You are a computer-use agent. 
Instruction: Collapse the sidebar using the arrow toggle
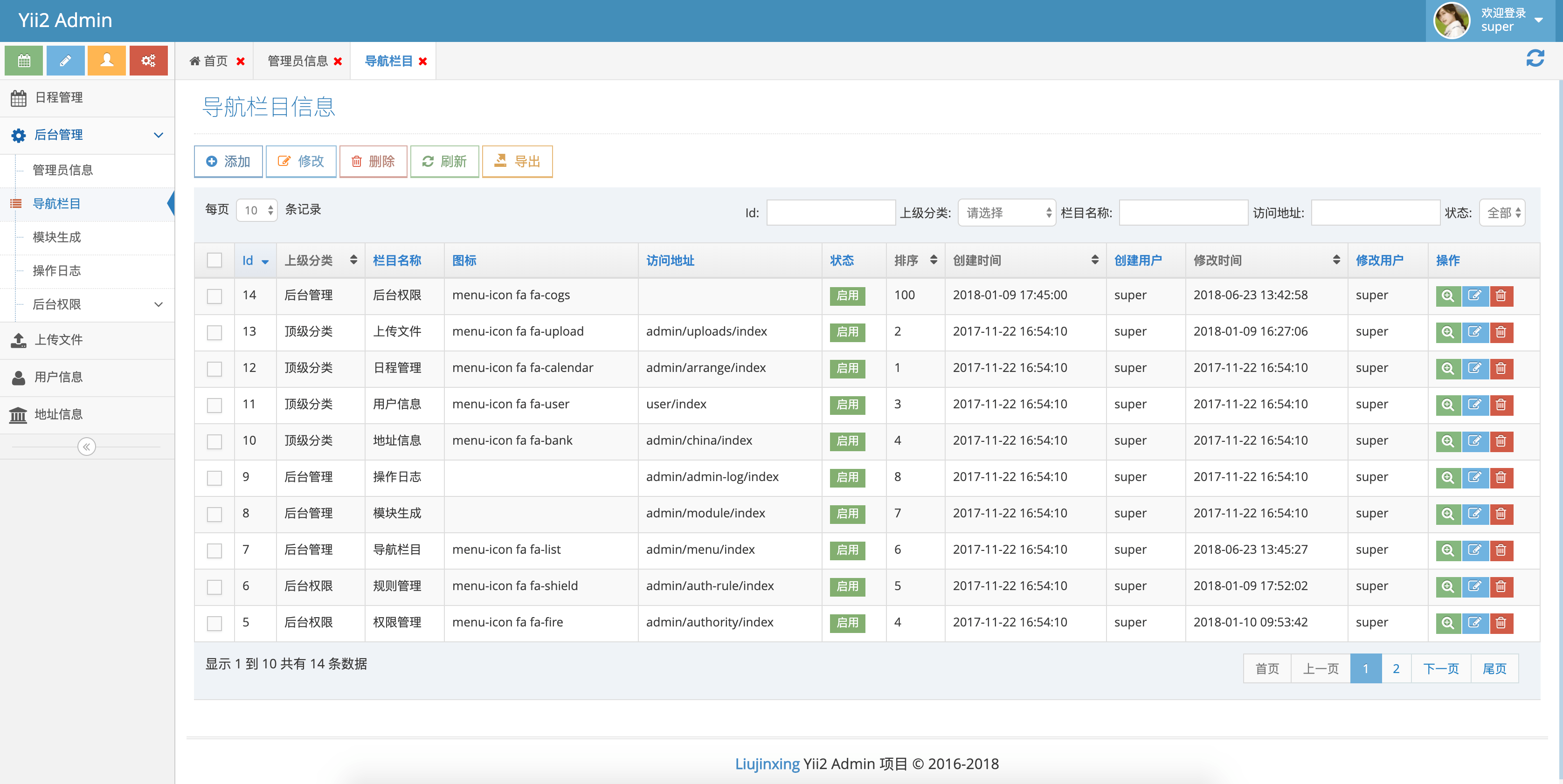tap(87, 447)
